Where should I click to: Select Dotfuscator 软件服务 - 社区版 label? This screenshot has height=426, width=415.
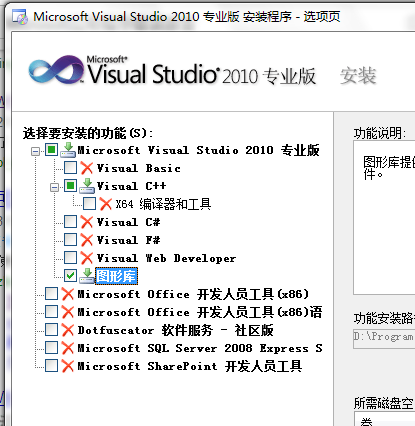pyautogui.click(x=175, y=330)
